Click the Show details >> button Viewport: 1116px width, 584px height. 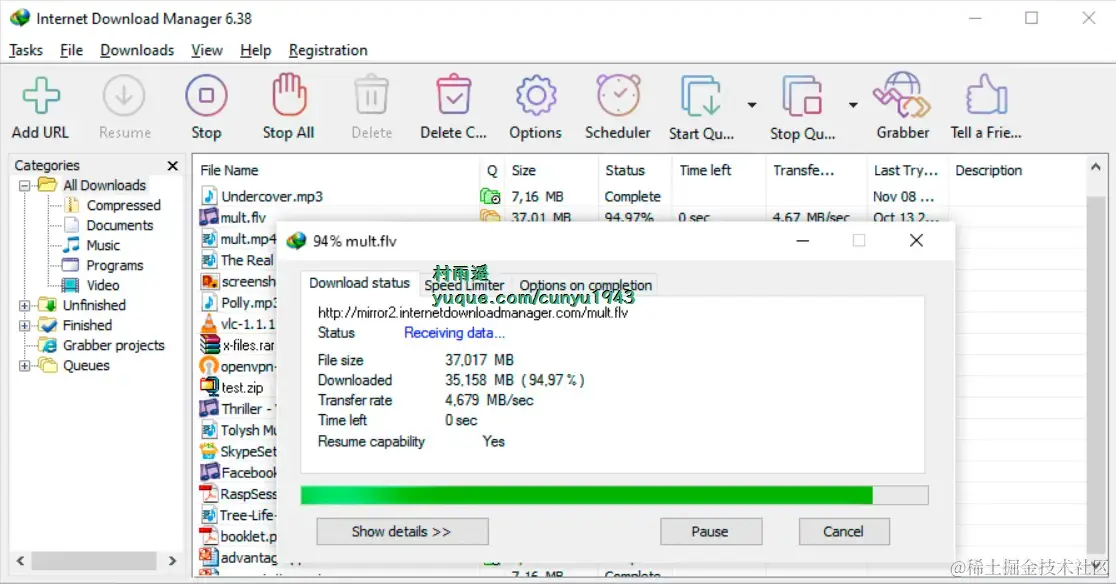[402, 531]
